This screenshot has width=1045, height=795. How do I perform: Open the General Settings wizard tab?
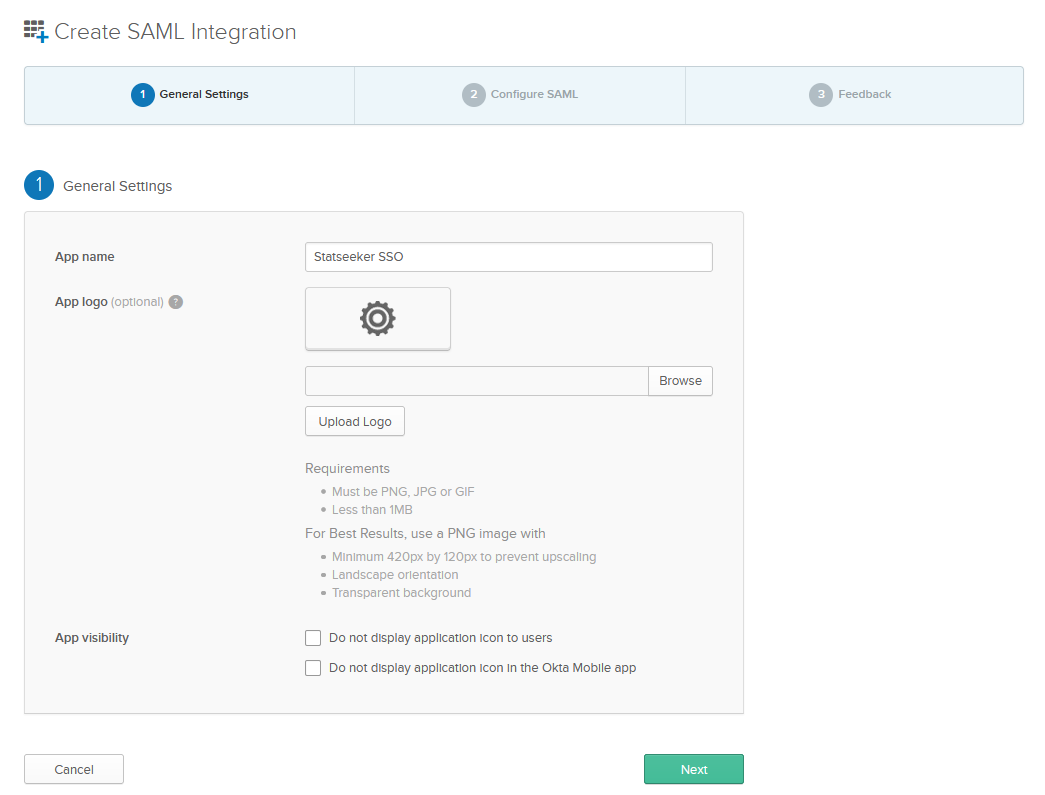click(x=190, y=95)
